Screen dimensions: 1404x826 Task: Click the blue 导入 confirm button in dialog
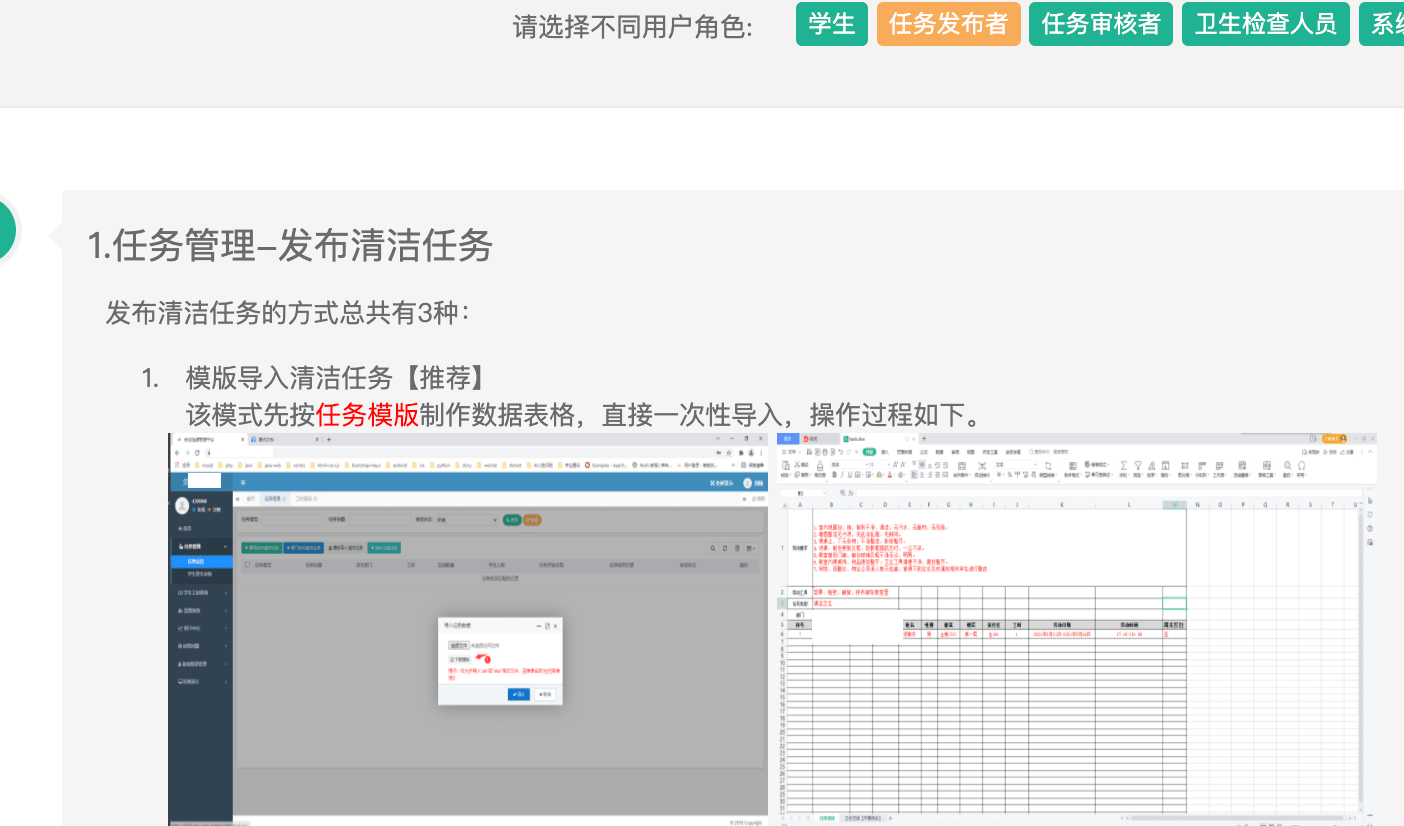coord(518,694)
